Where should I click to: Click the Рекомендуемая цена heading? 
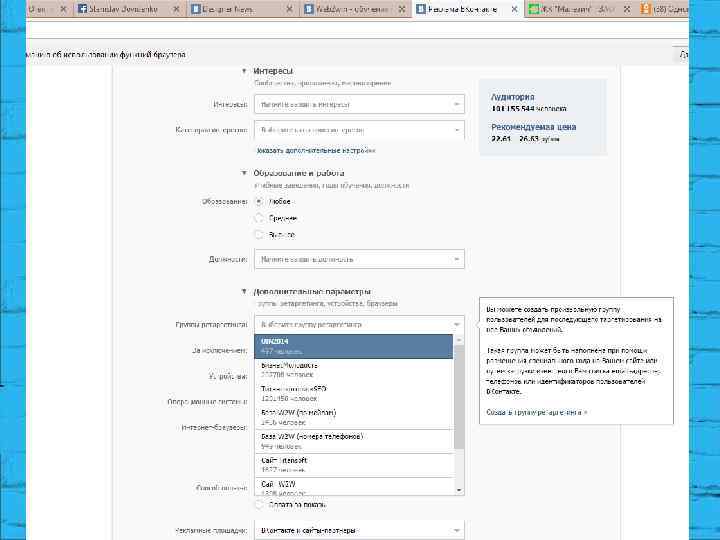pyautogui.click(x=534, y=127)
